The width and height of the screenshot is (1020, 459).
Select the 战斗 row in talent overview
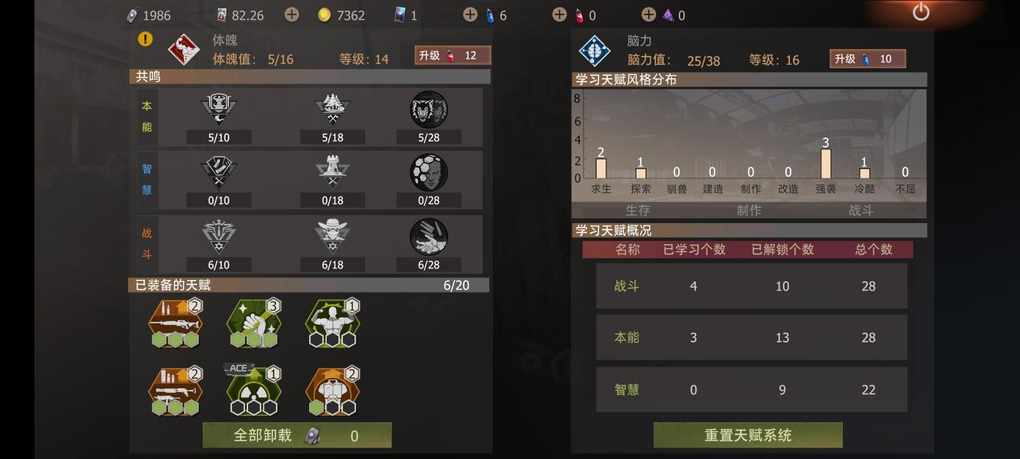click(x=751, y=286)
